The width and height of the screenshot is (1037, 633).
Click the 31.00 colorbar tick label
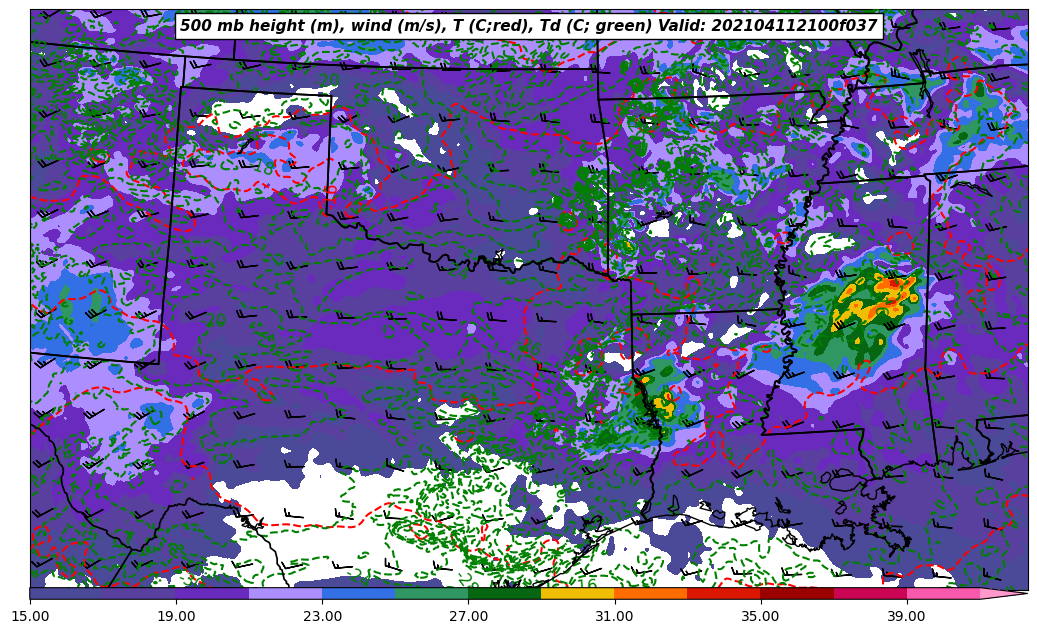(614, 616)
